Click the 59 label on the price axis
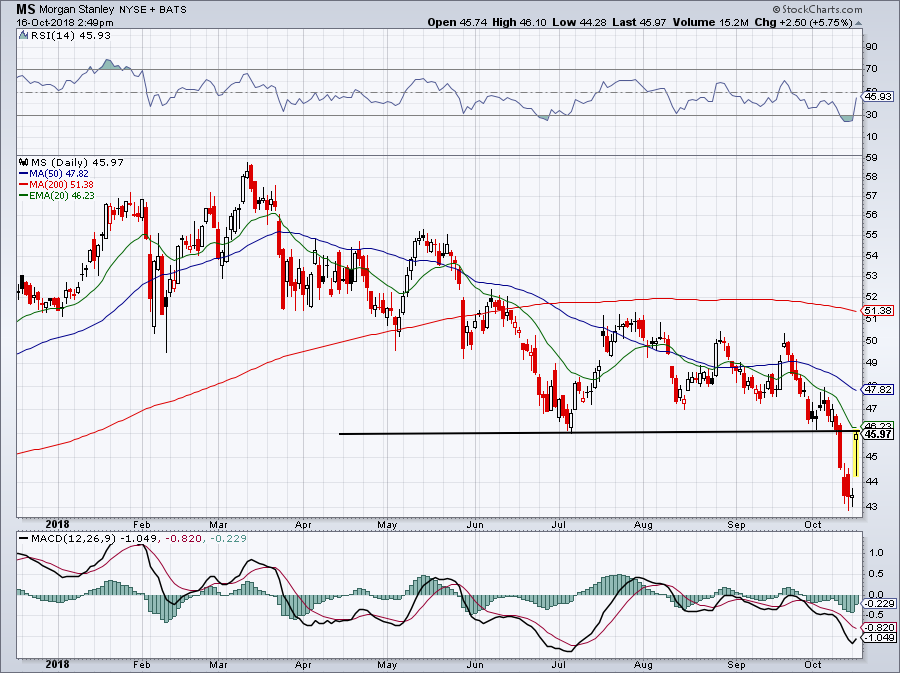900x673 pixels. (871, 158)
